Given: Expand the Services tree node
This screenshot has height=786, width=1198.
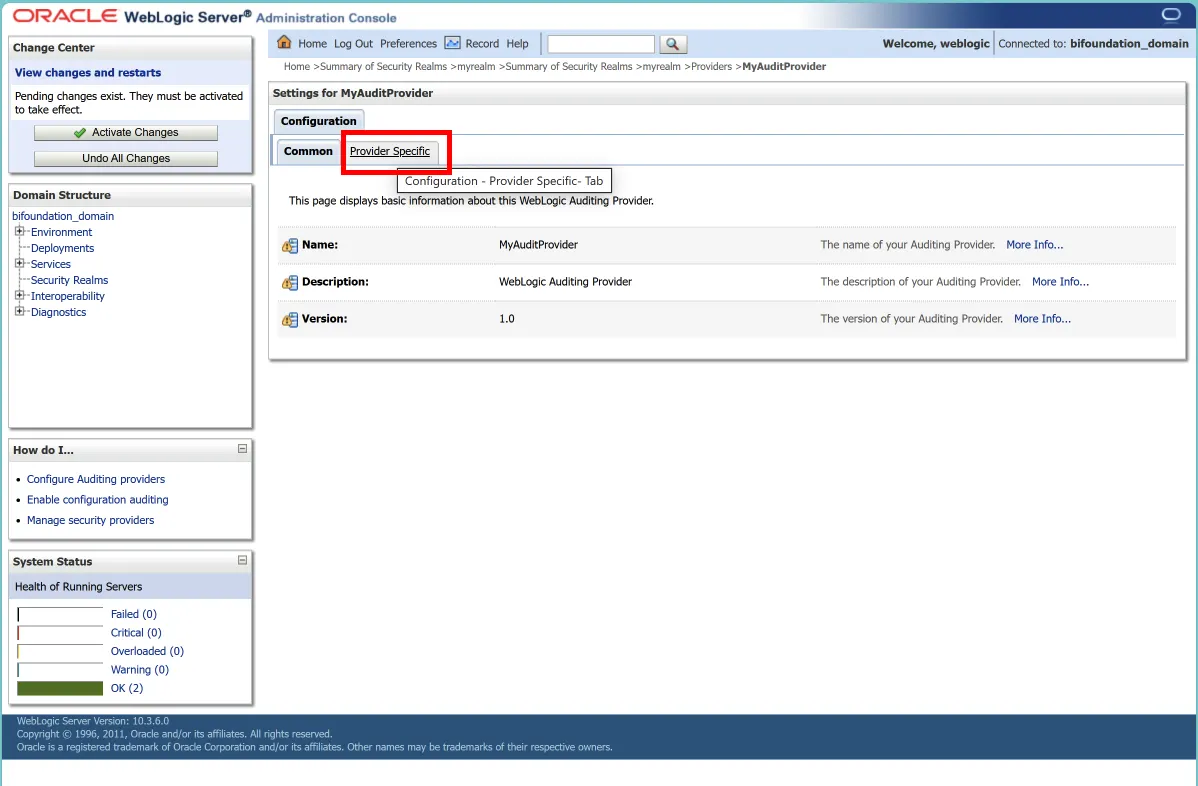Looking at the screenshot, I should click(x=20, y=264).
